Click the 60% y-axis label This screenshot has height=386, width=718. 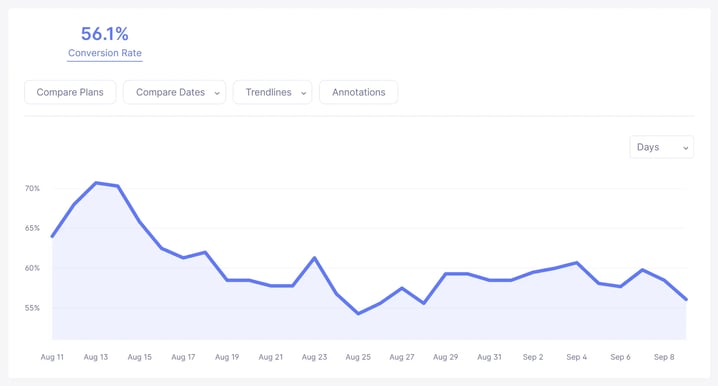coord(32,268)
